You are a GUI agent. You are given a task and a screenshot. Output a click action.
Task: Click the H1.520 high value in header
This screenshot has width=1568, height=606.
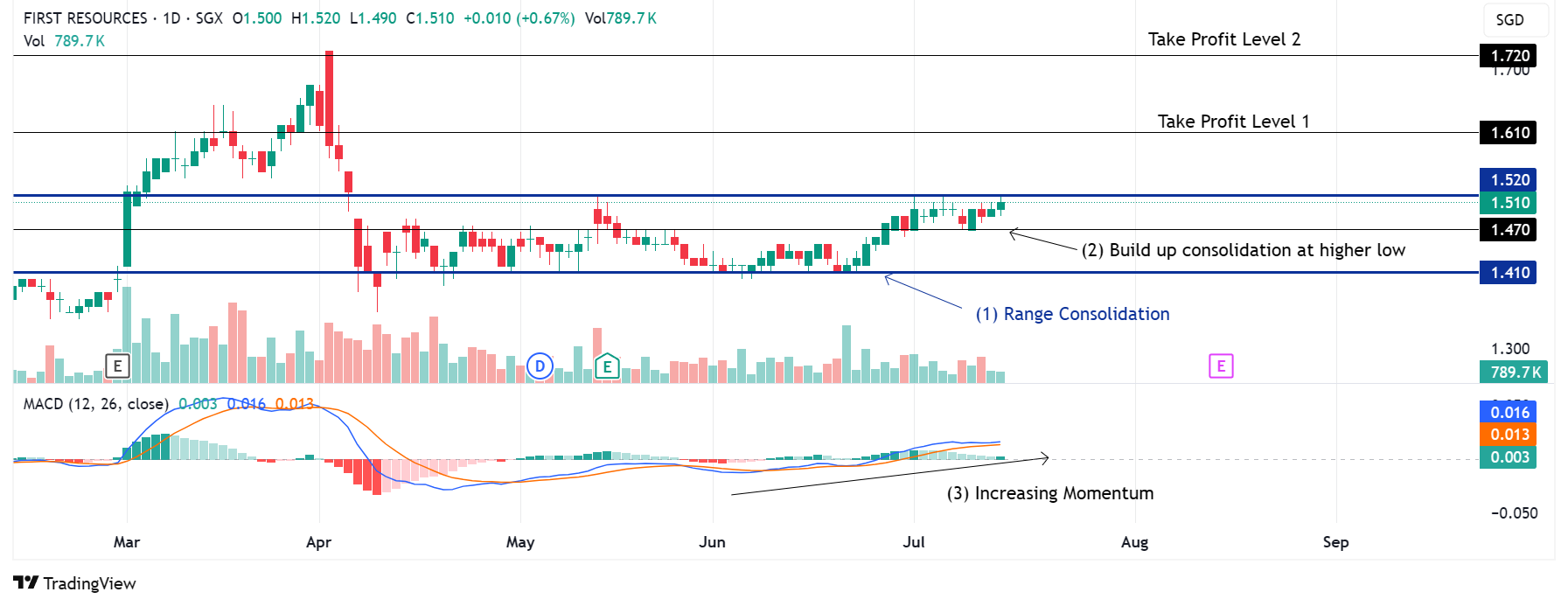click(316, 18)
